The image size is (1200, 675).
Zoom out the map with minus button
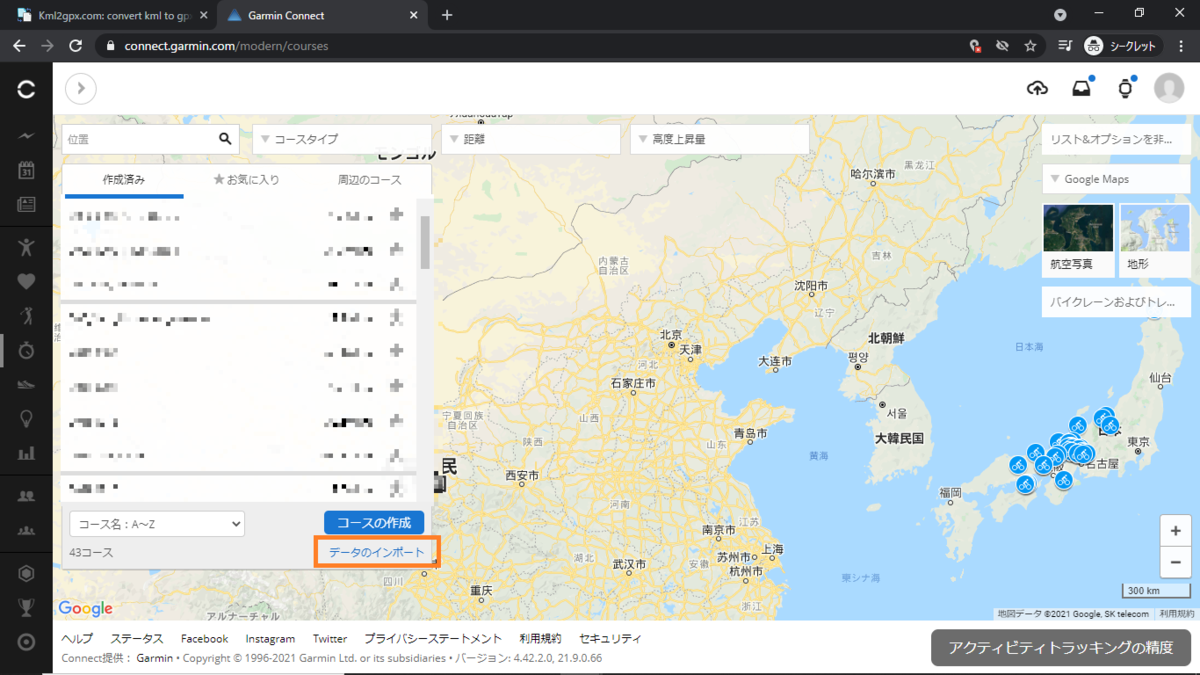[1176, 562]
